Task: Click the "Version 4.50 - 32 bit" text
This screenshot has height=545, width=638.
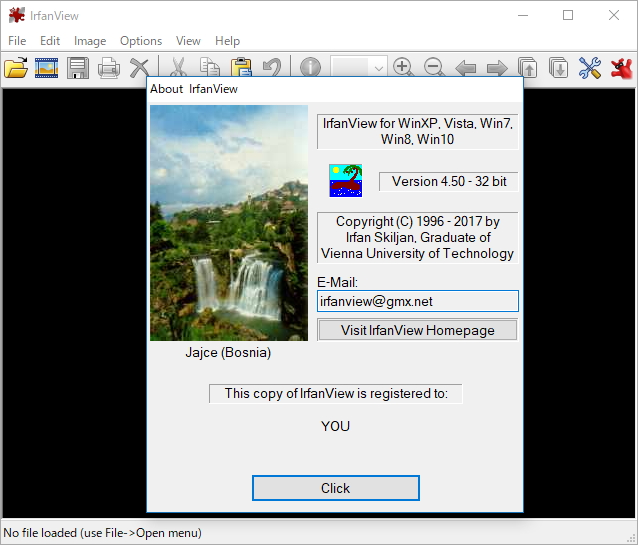Action: pyautogui.click(x=449, y=181)
